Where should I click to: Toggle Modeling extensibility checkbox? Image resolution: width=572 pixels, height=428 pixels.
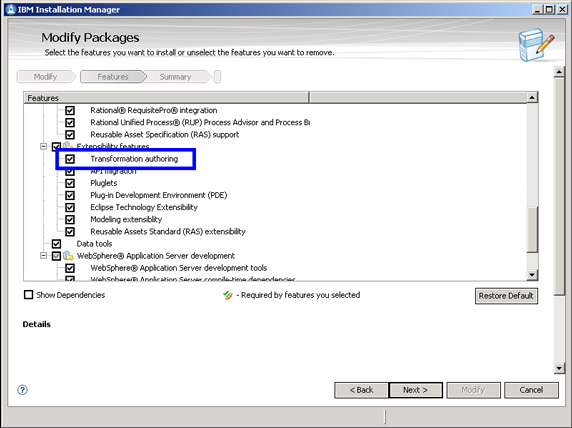(70, 219)
